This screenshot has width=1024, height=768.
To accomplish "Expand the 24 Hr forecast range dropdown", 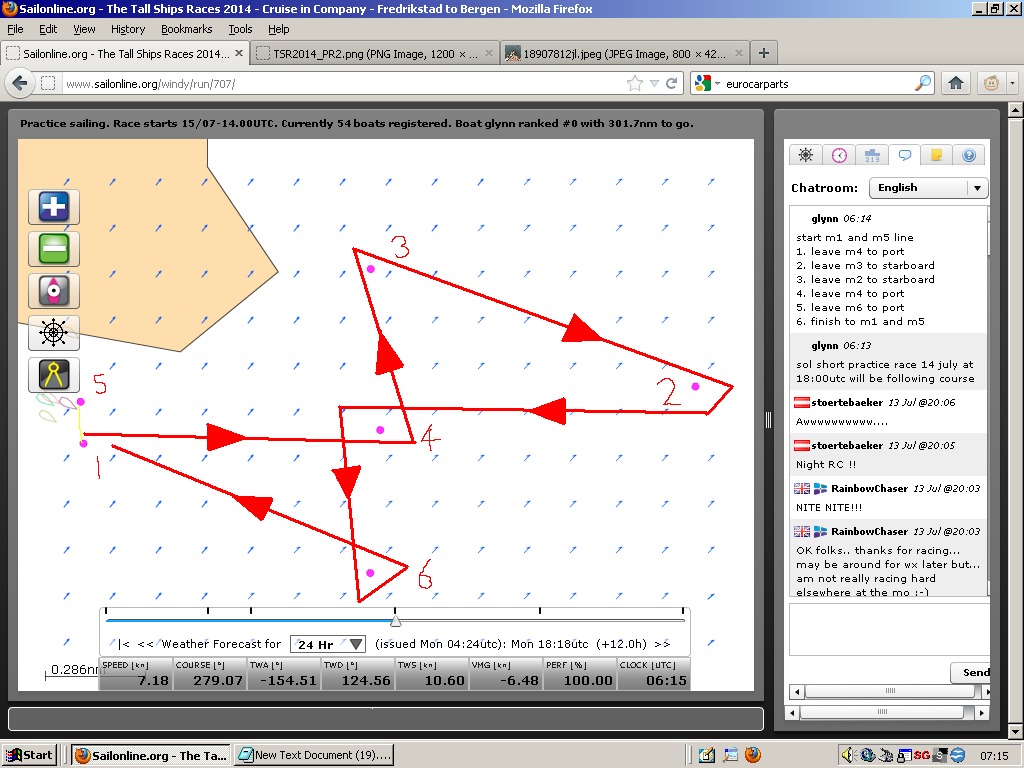I will (x=328, y=644).
